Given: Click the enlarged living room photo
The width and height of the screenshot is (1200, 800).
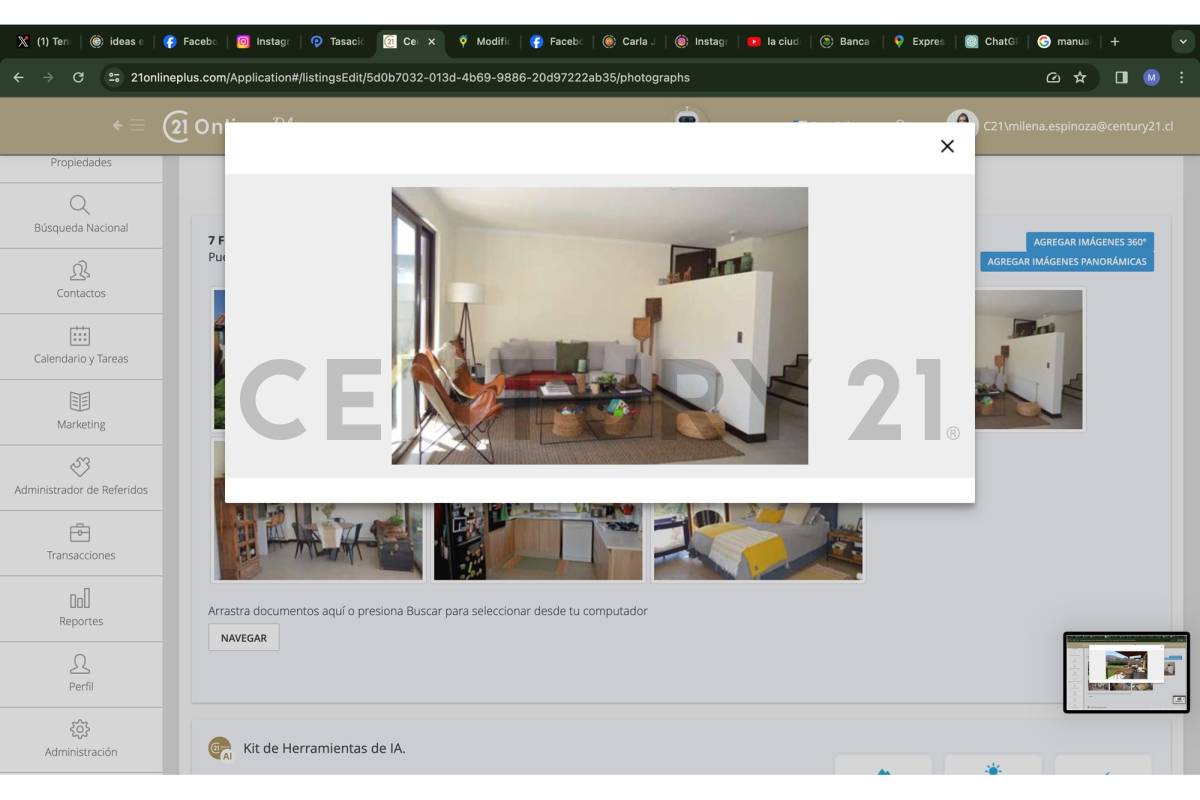Looking at the screenshot, I should (600, 326).
